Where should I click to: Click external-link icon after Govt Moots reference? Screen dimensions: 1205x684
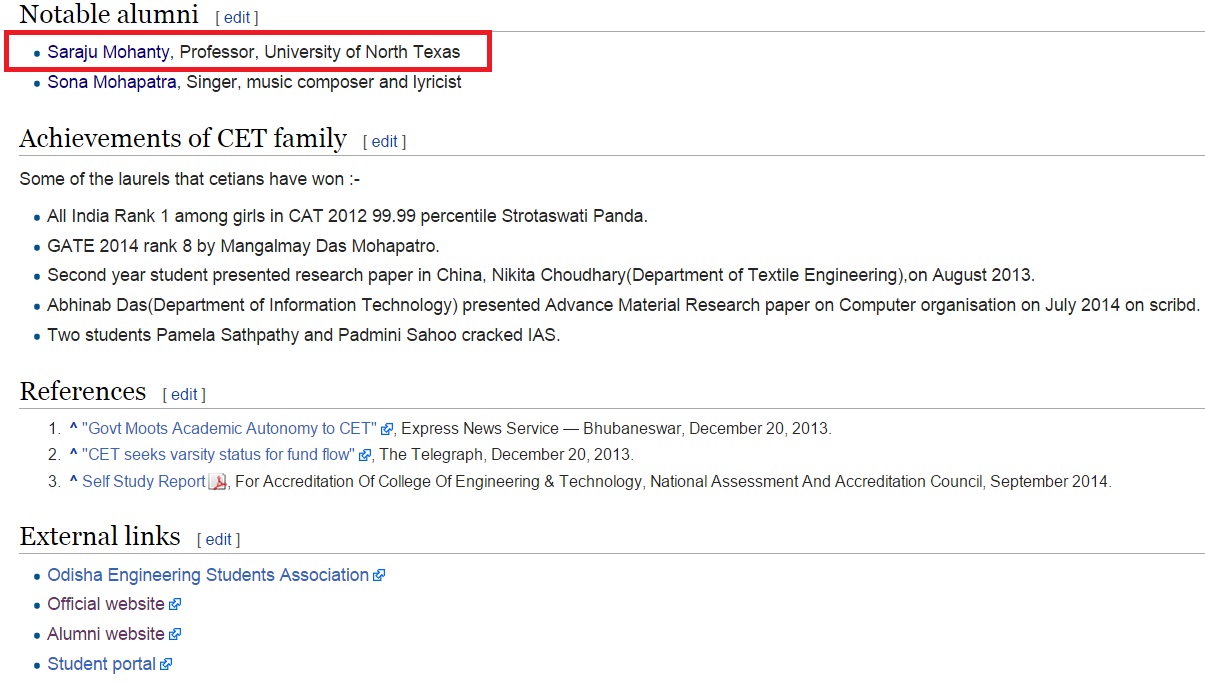pyautogui.click(x=387, y=429)
